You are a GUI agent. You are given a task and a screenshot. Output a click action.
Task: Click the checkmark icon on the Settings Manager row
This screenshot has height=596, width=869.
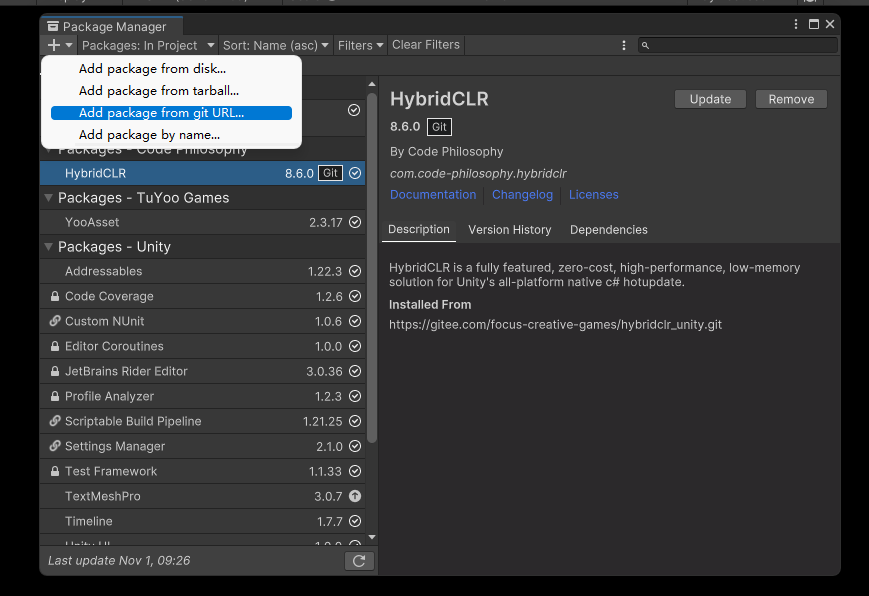(x=355, y=446)
